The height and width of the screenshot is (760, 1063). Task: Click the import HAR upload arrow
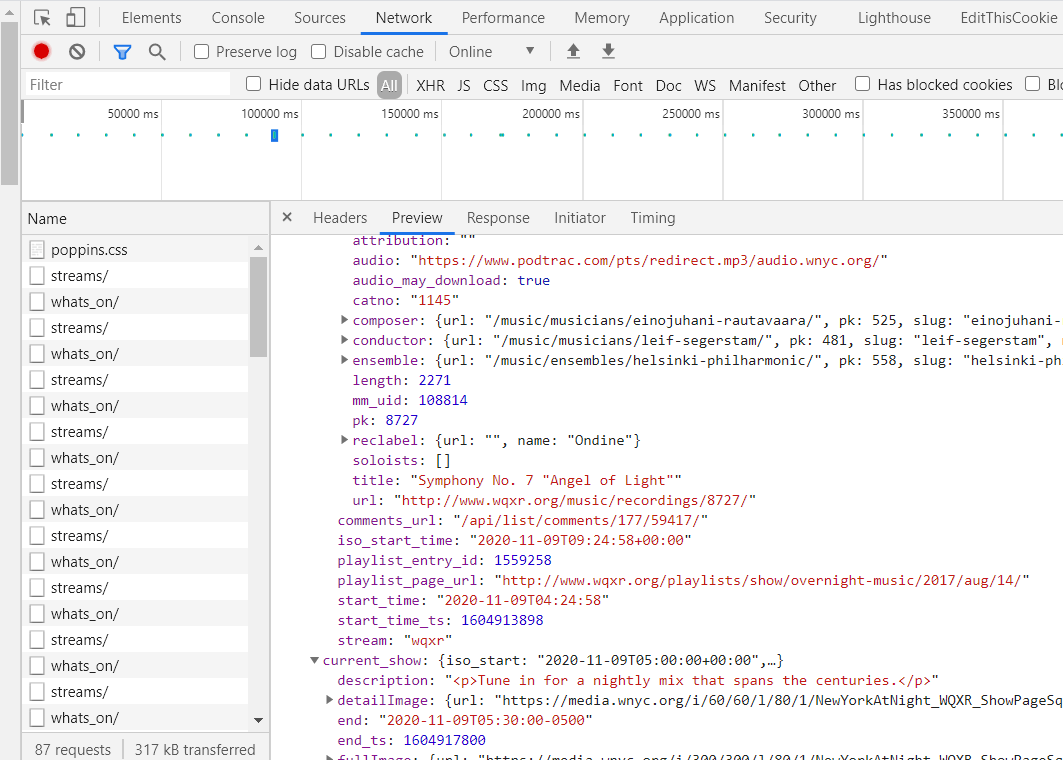(573, 52)
